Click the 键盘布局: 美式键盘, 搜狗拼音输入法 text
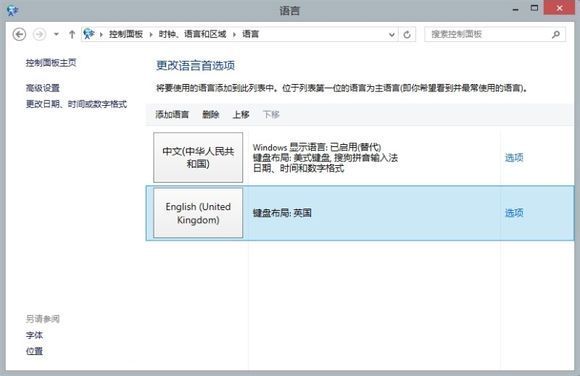Image resolution: width=580 pixels, height=376 pixels. coord(326,158)
